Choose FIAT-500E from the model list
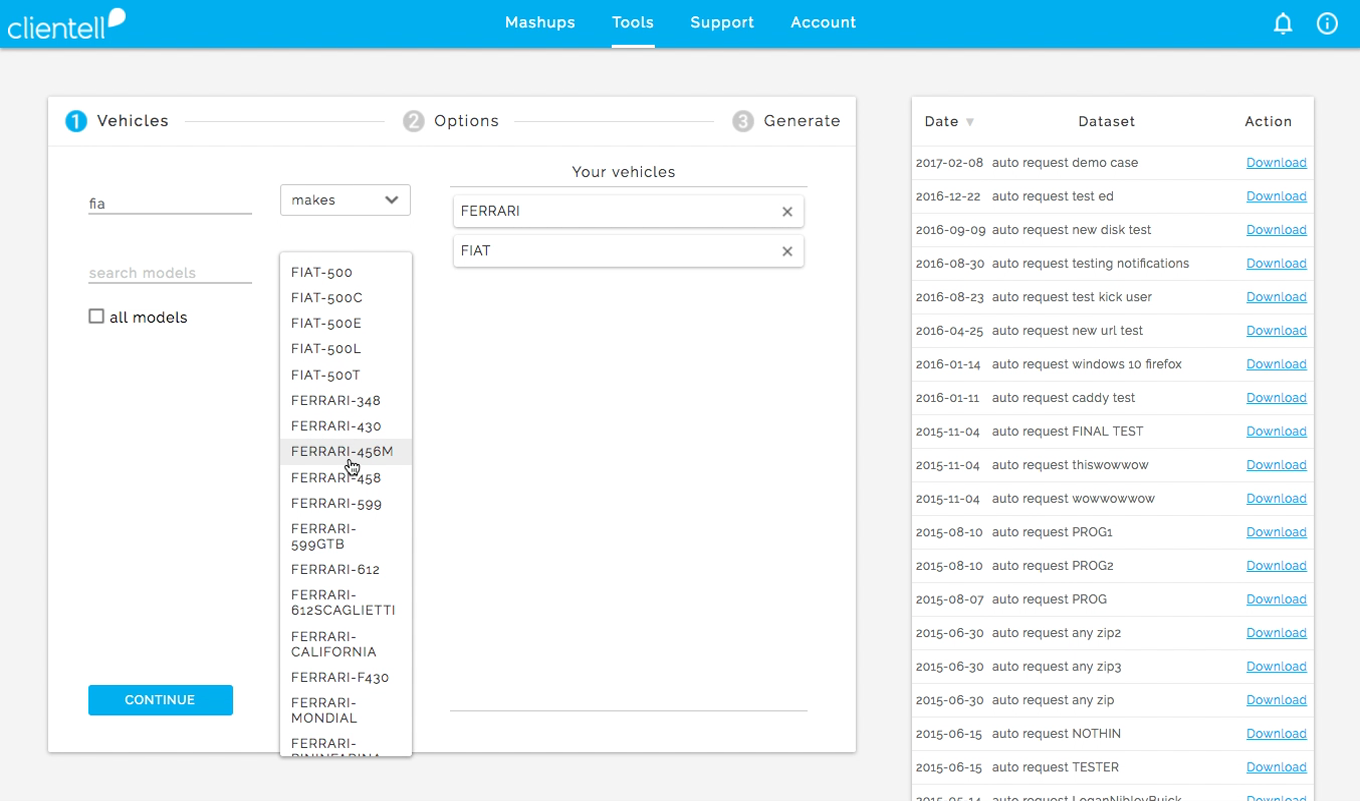 click(326, 324)
